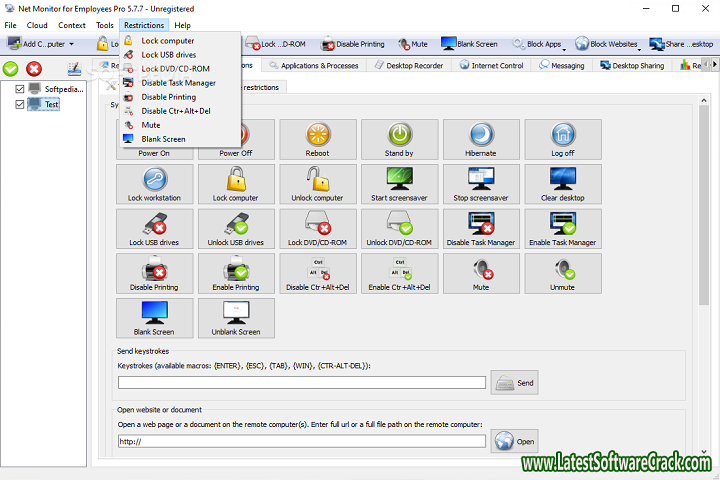Choose Lock USB drives from Restrictions menu
The width and height of the screenshot is (720, 480).
(x=168, y=54)
